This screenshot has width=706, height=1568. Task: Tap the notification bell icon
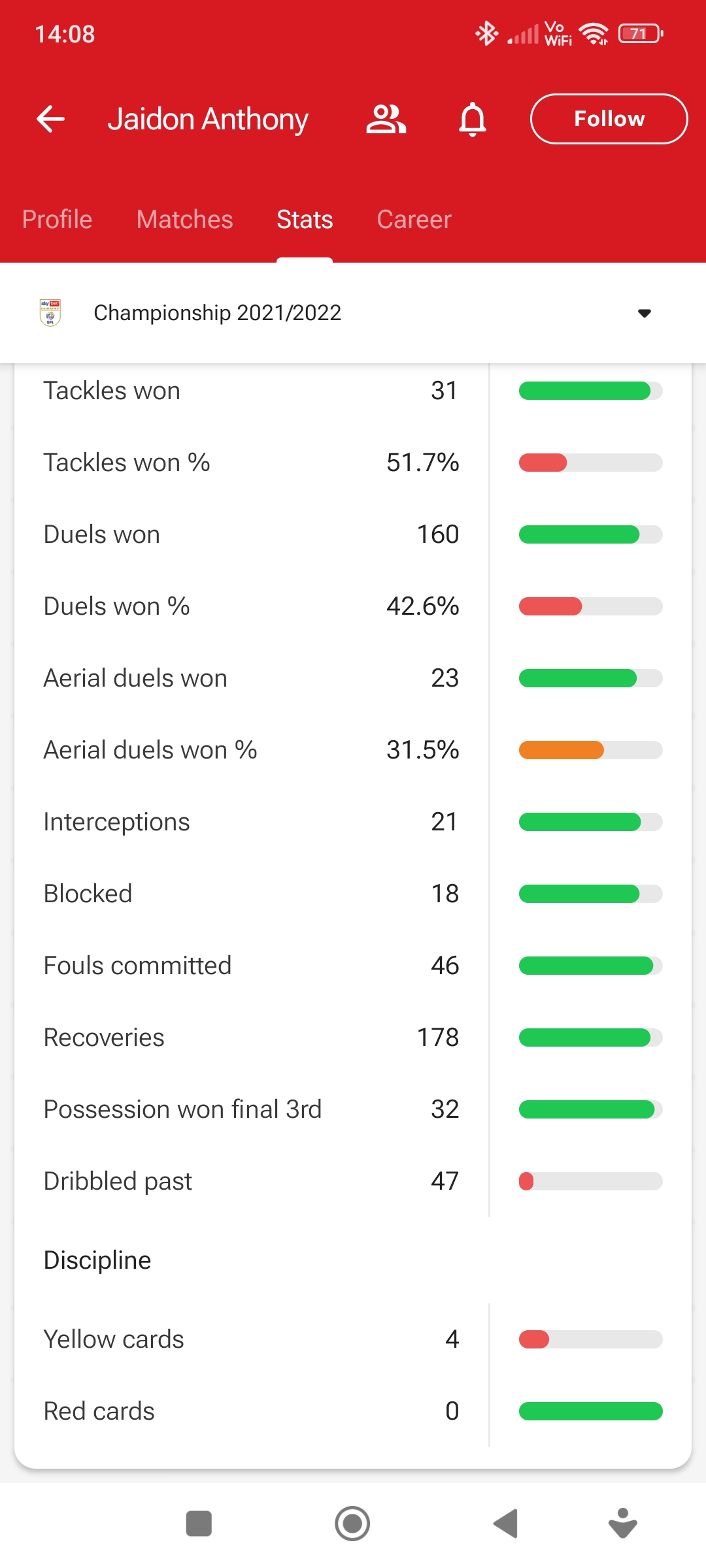pos(473,119)
